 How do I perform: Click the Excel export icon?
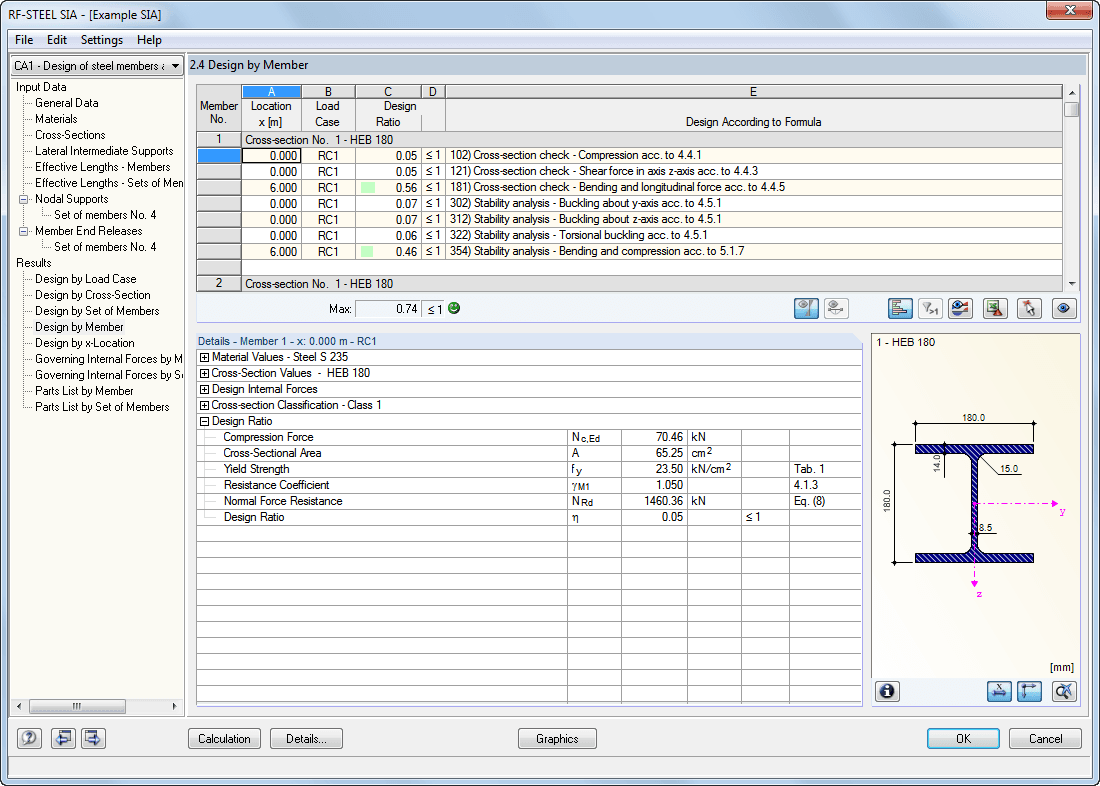995,308
